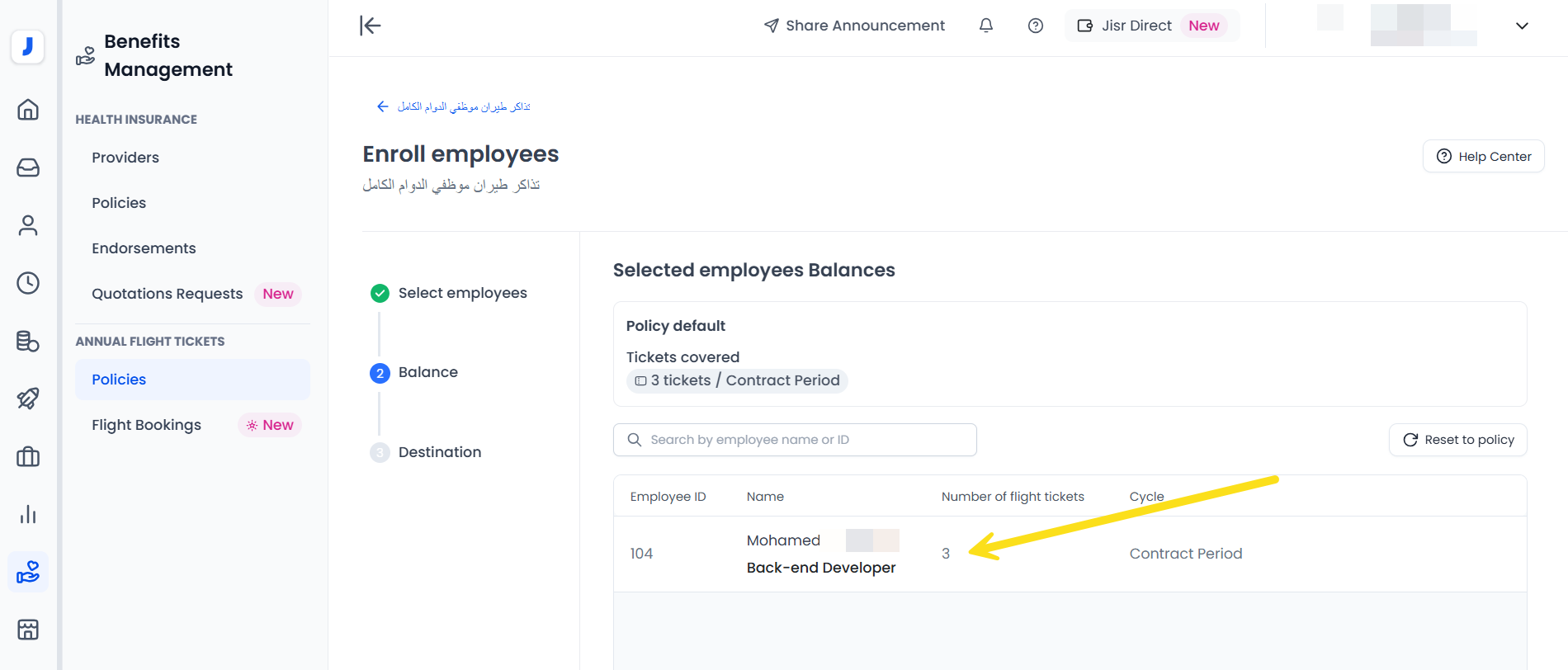Screen dimensions: 1568x670
Task: Click Share Announcement in top bar
Action: (x=854, y=26)
